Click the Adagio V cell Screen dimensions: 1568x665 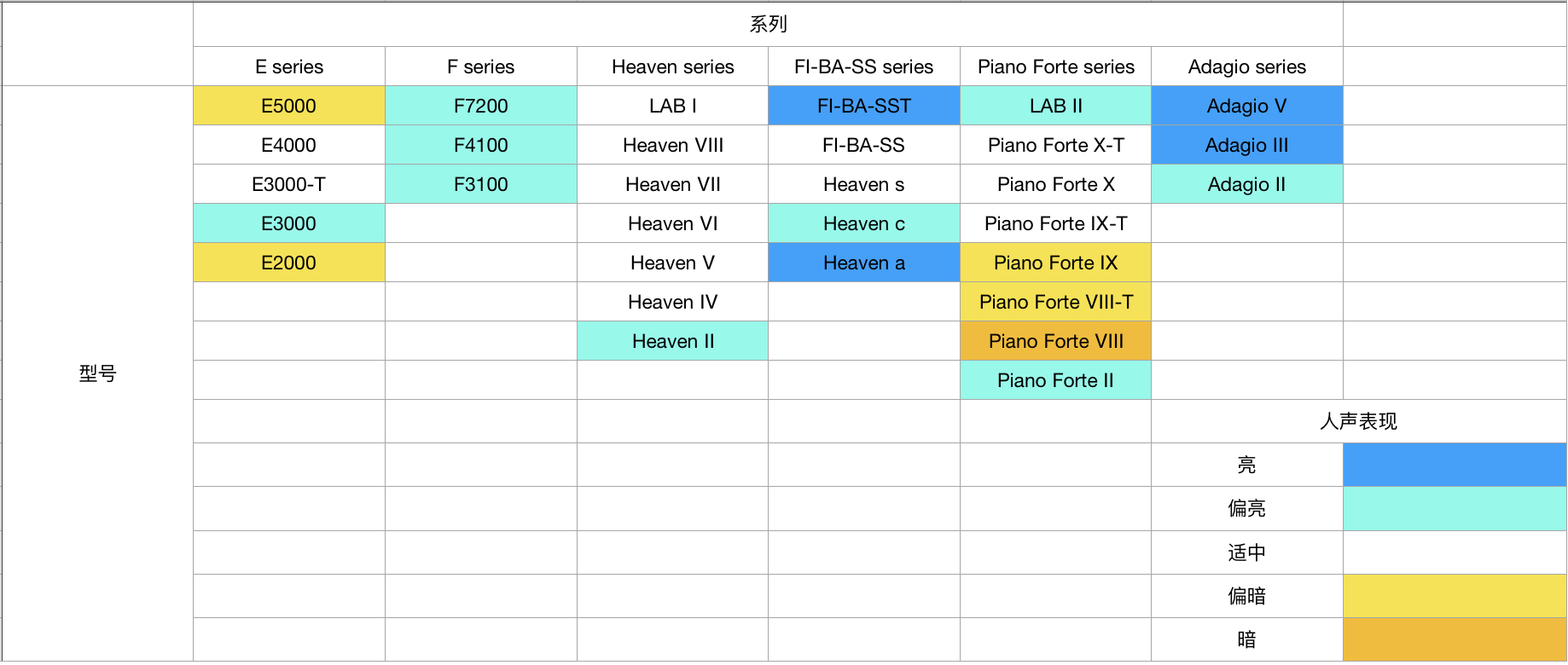pyautogui.click(x=1246, y=106)
